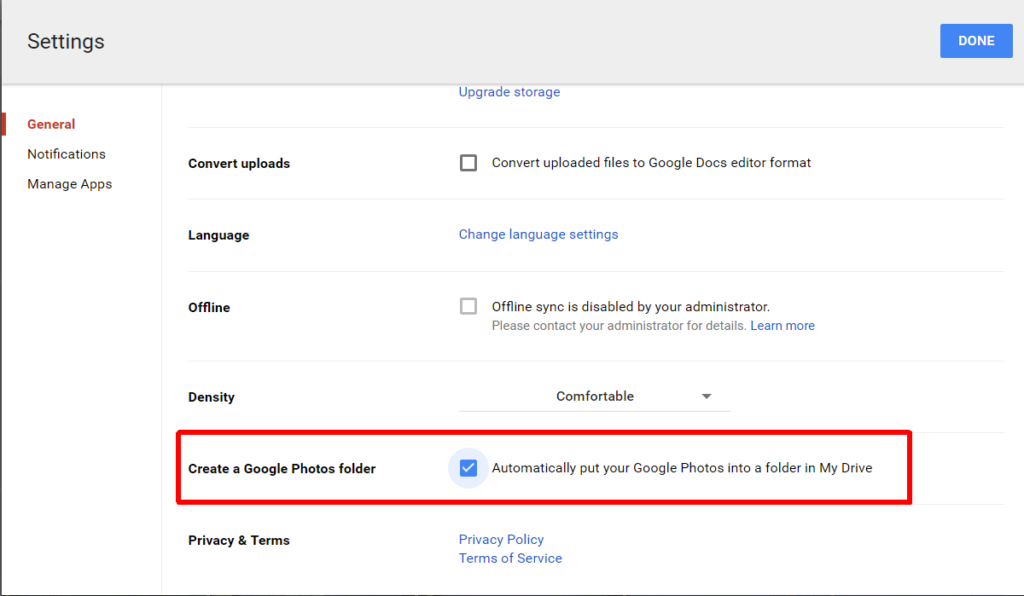Click the Settings title
This screenshot has height=596, width=1024.
click(x=65, y=41)
